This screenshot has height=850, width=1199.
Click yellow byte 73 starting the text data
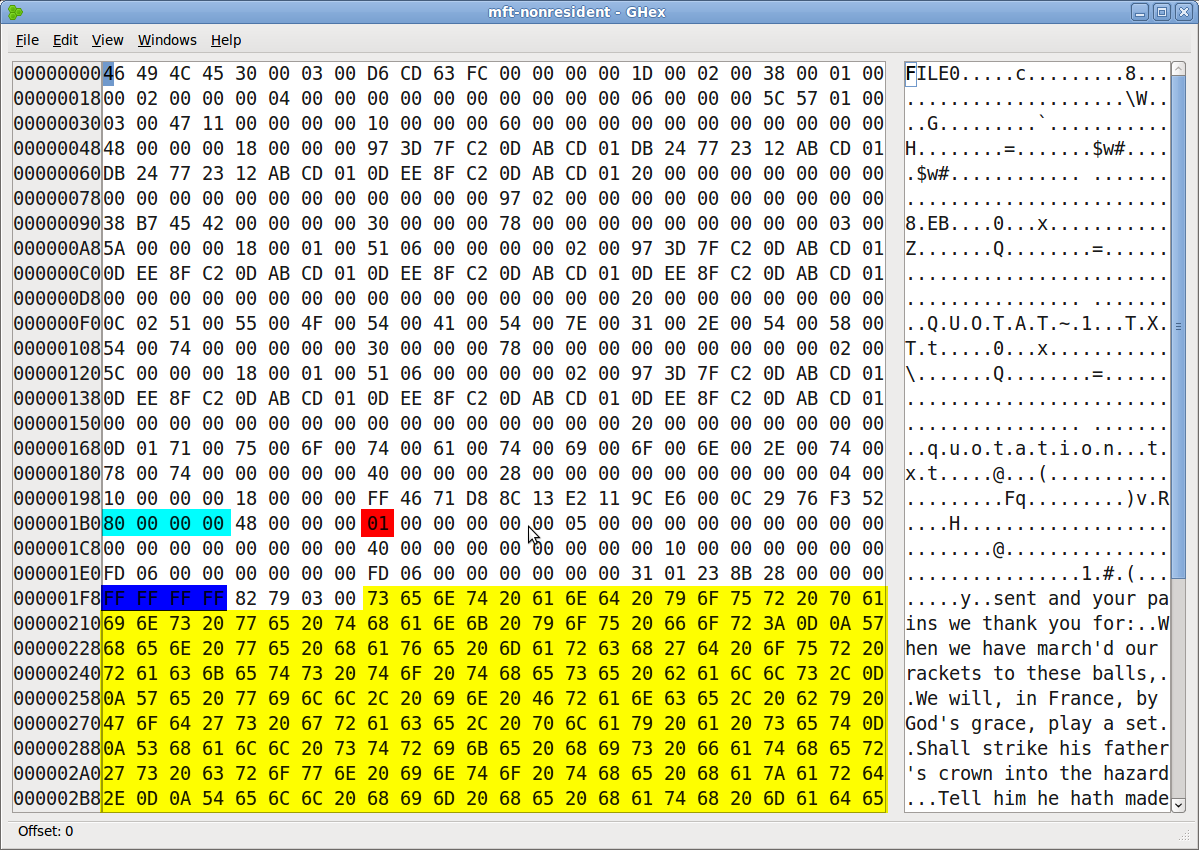(378, 599)
